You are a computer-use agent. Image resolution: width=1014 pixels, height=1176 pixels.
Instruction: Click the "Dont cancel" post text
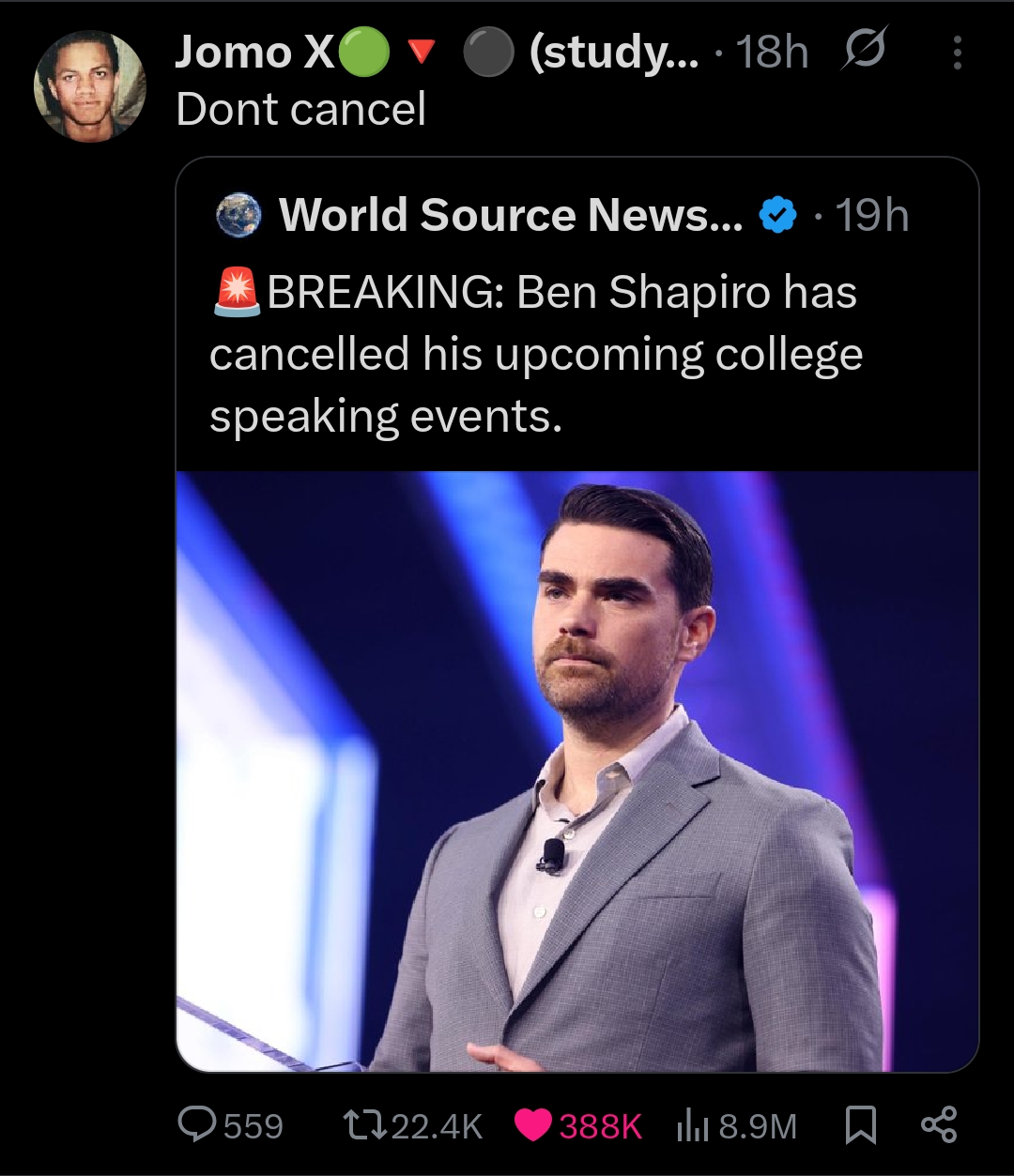pos(300,109)
